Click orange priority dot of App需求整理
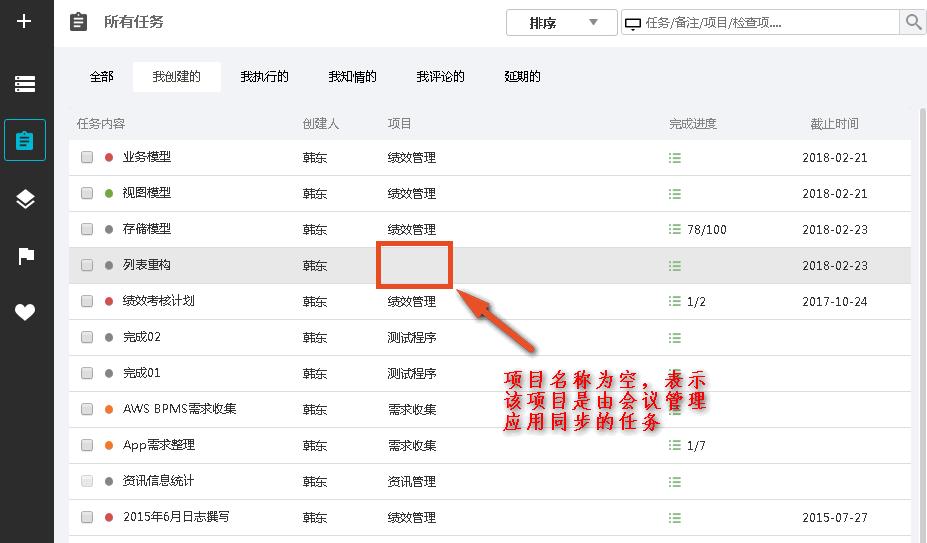This screenshot has height=543, width=927. pyautogui.click(x=109, y=445)
